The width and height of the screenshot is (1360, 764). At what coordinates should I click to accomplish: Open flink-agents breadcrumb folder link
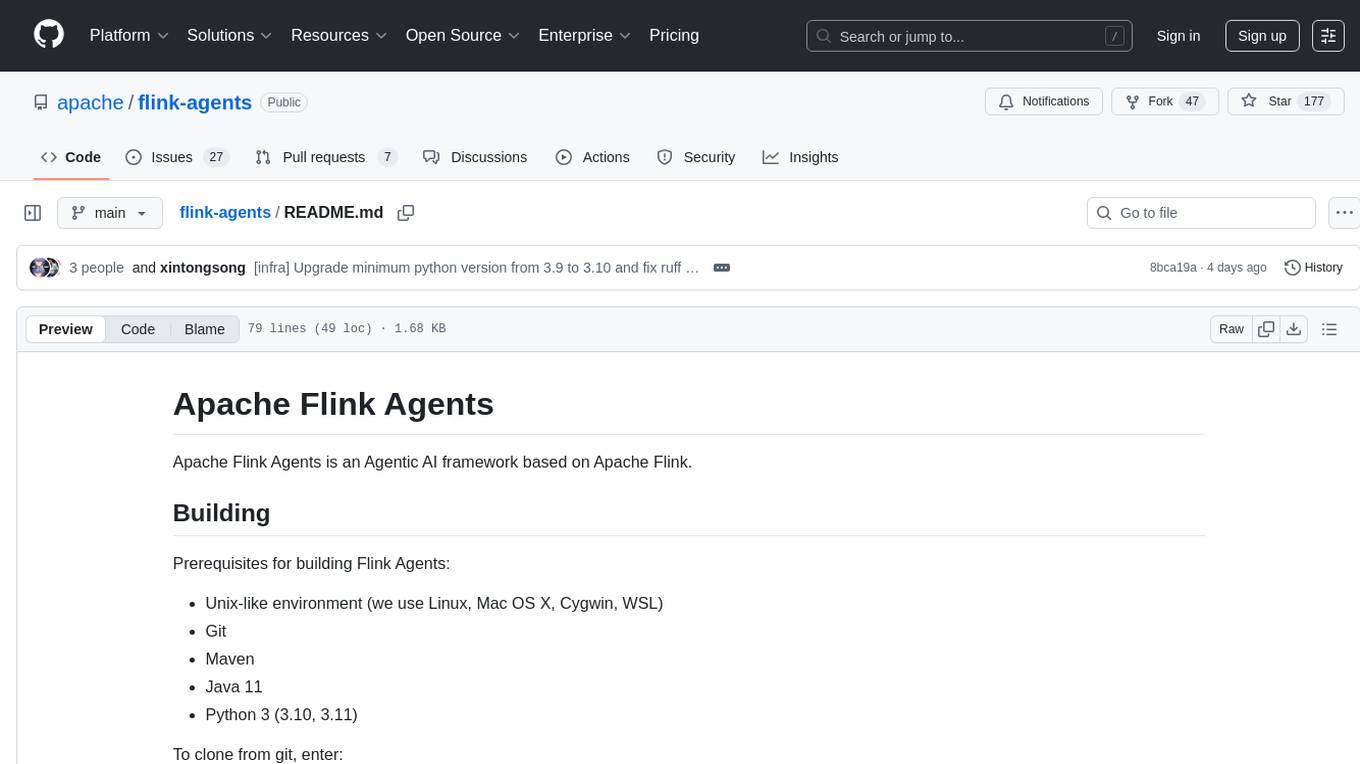coord(225,212)
